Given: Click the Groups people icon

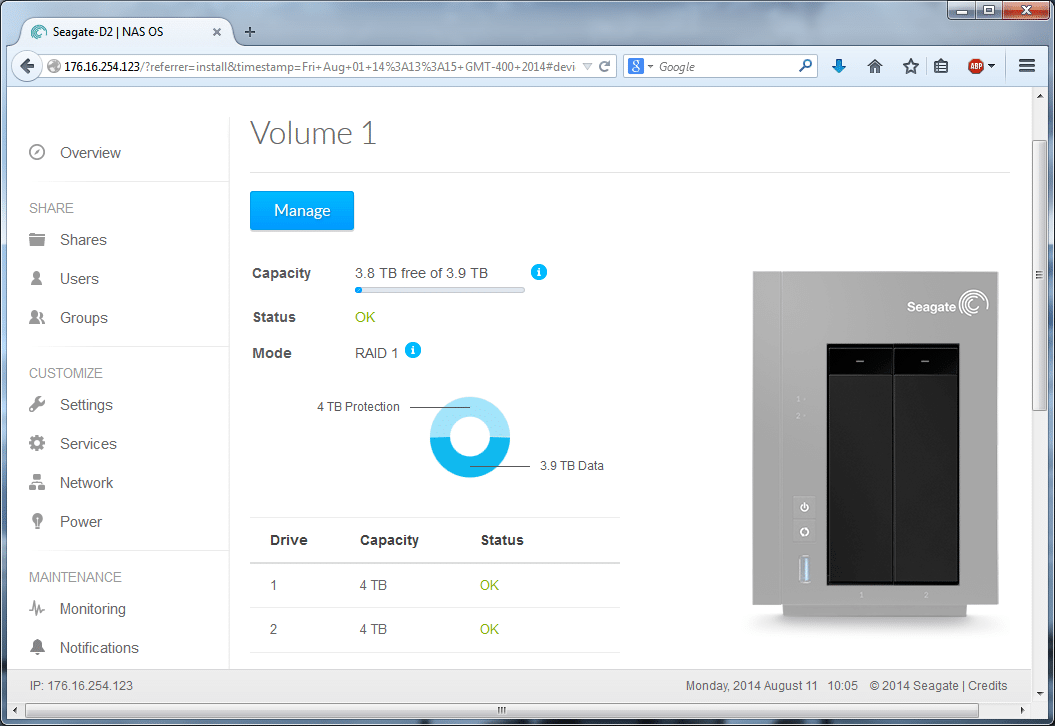Looking at the screenshot, I should point(37,318).
